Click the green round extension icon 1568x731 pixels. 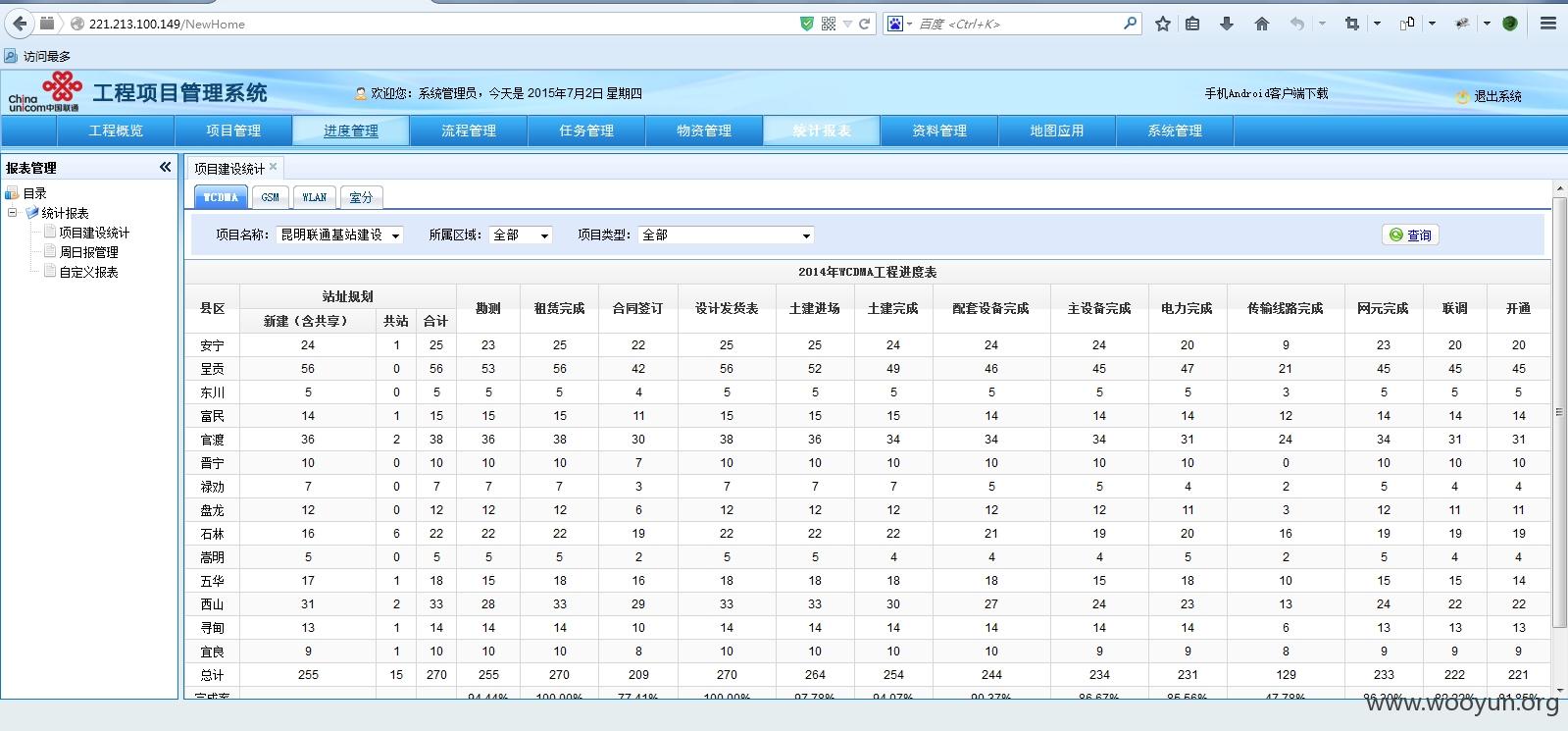coord(1510,24)
